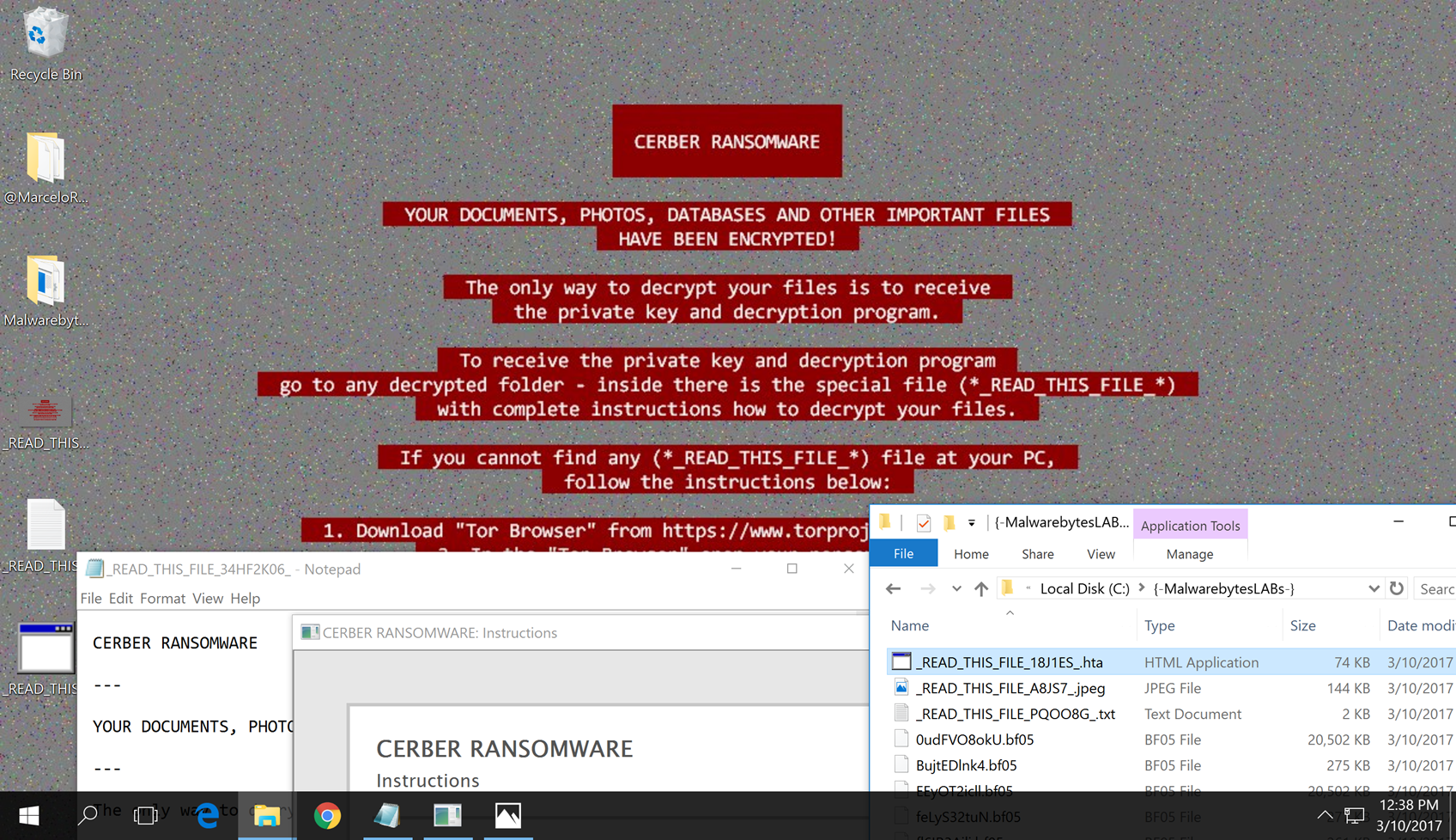This screenshot has width=1456, height=840.
Task: Click {-MalwarebytesLABs-} breadcrumb segment
Action: point(1223,588)
